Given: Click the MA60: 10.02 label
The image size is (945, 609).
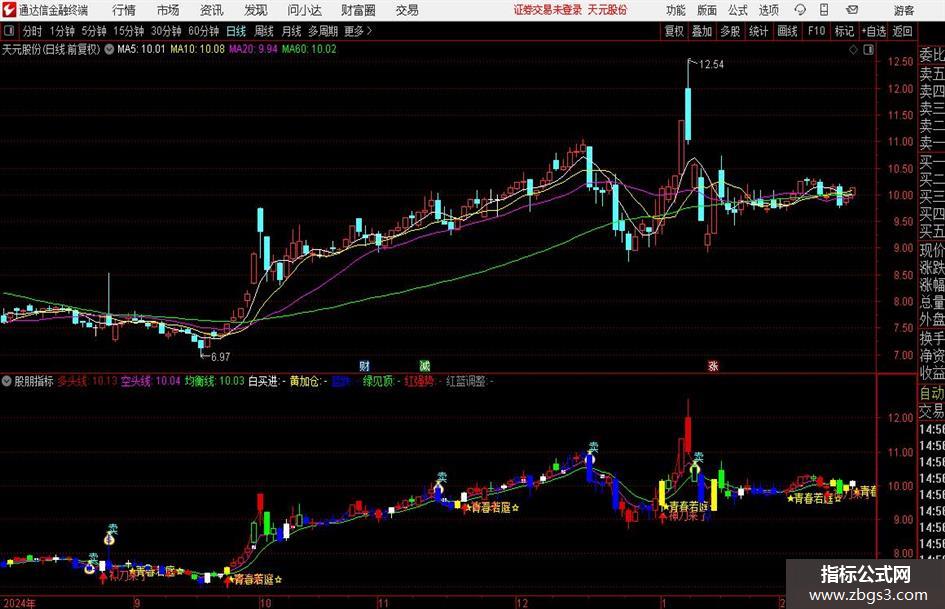Looking at the screenshot, I should click(x=309, y=49).
